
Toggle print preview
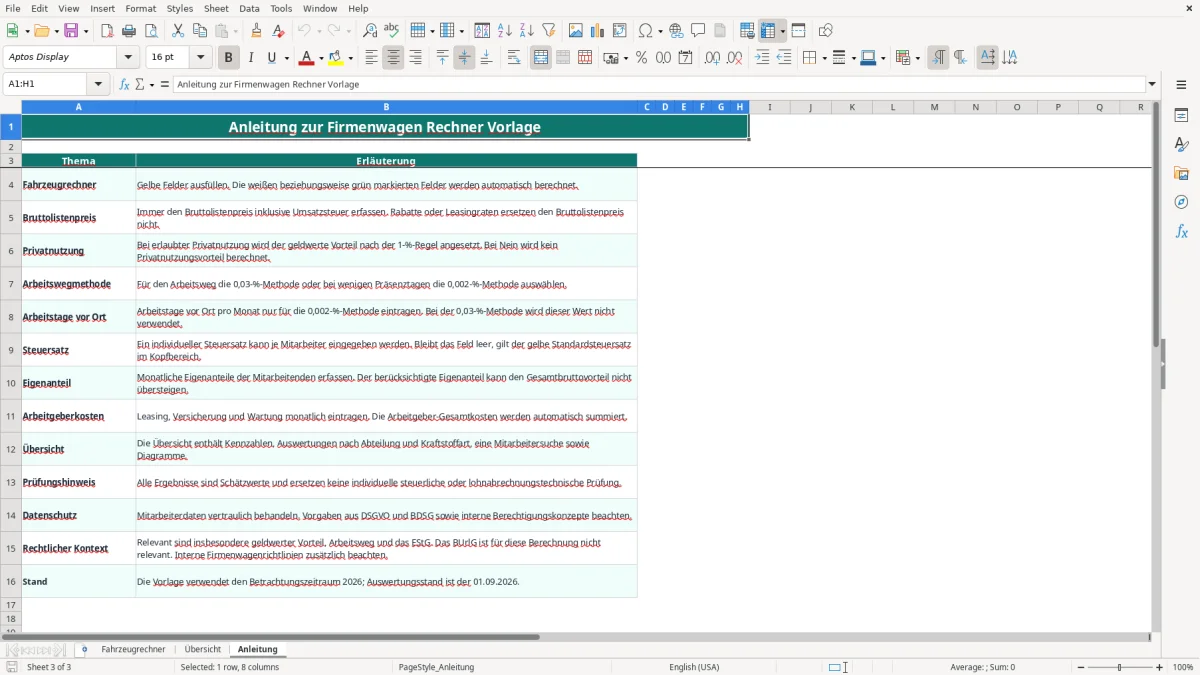[151, 31]
